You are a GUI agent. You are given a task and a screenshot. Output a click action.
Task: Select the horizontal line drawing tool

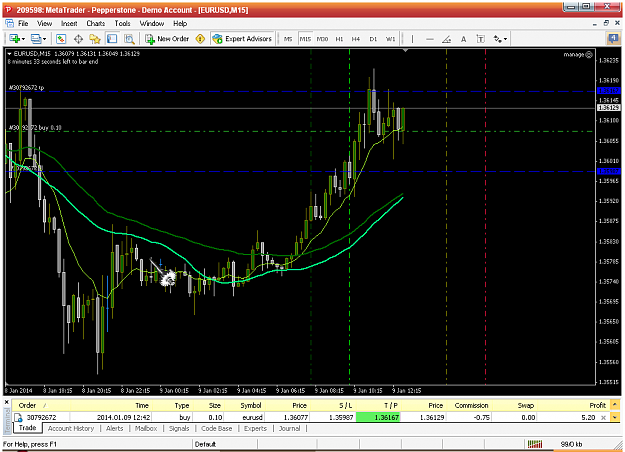pyautogui.click(x=430, y=39)
